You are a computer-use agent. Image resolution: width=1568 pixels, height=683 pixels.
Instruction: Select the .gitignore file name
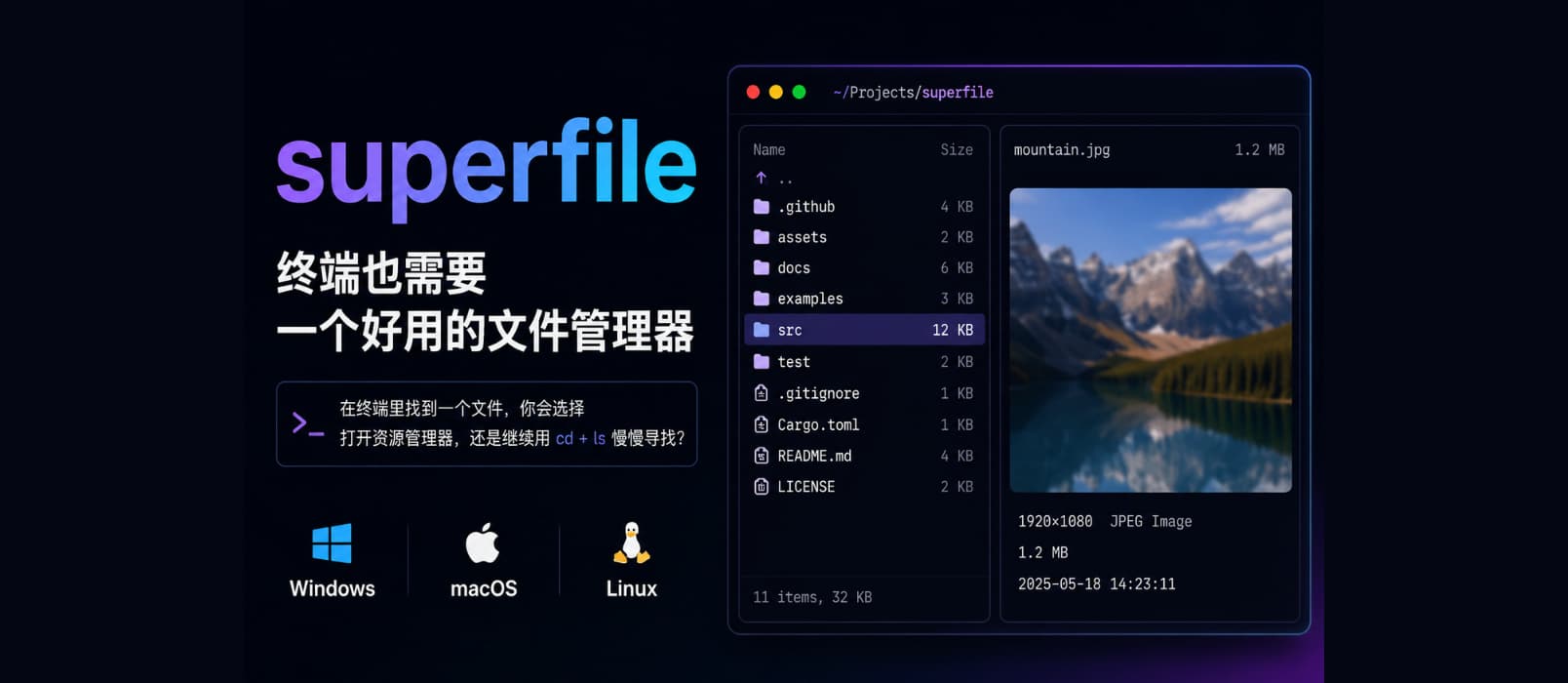point(819,393)
